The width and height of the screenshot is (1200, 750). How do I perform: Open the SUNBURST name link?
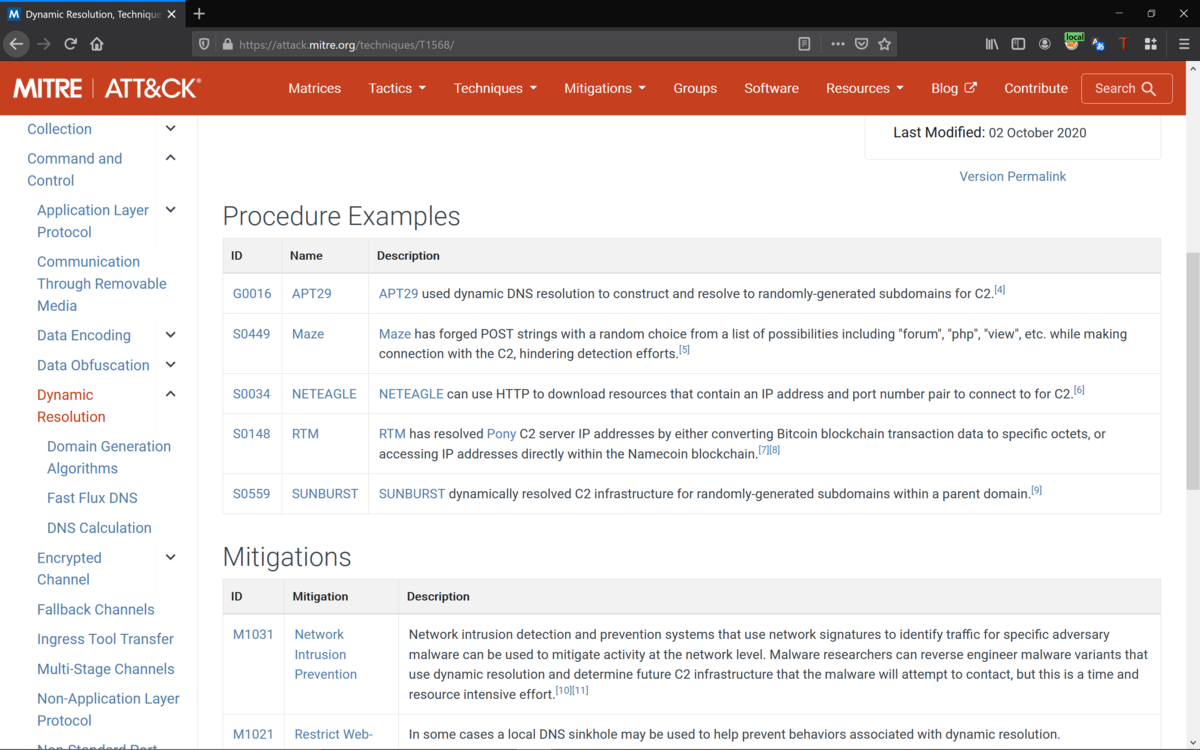pyautogui.click(x=325, y=494)
